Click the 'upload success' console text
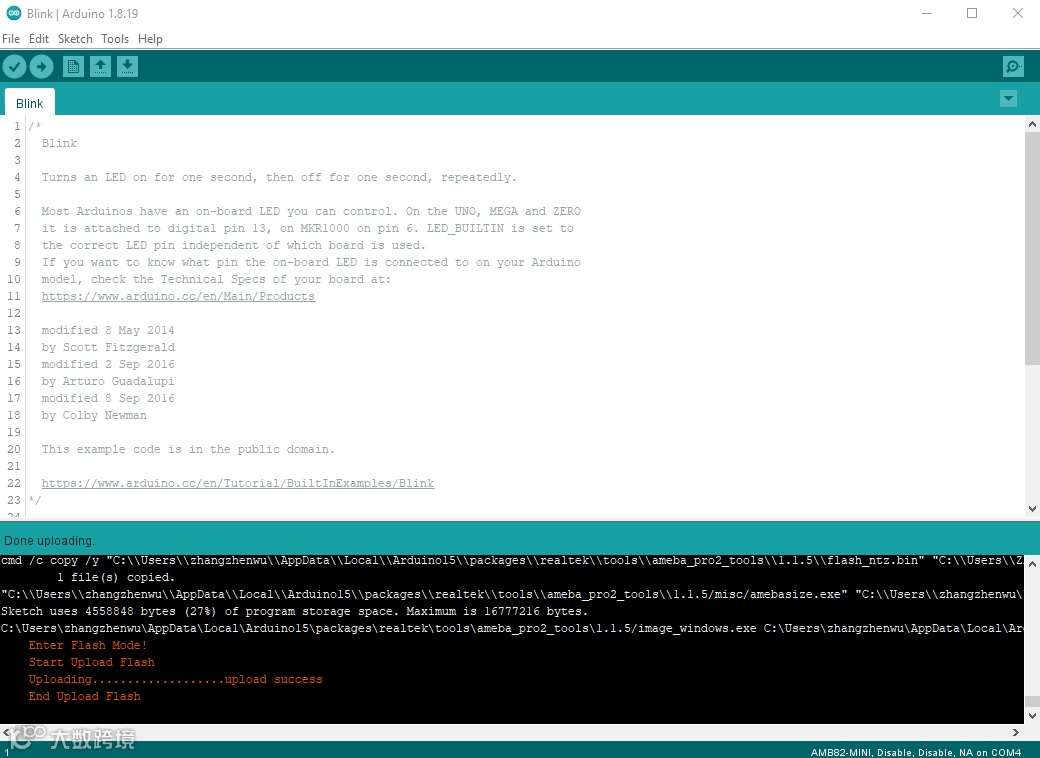Image resolution: width=1040 pixels, height=758 pixels. pyautogui.click(x=273, y=679)
